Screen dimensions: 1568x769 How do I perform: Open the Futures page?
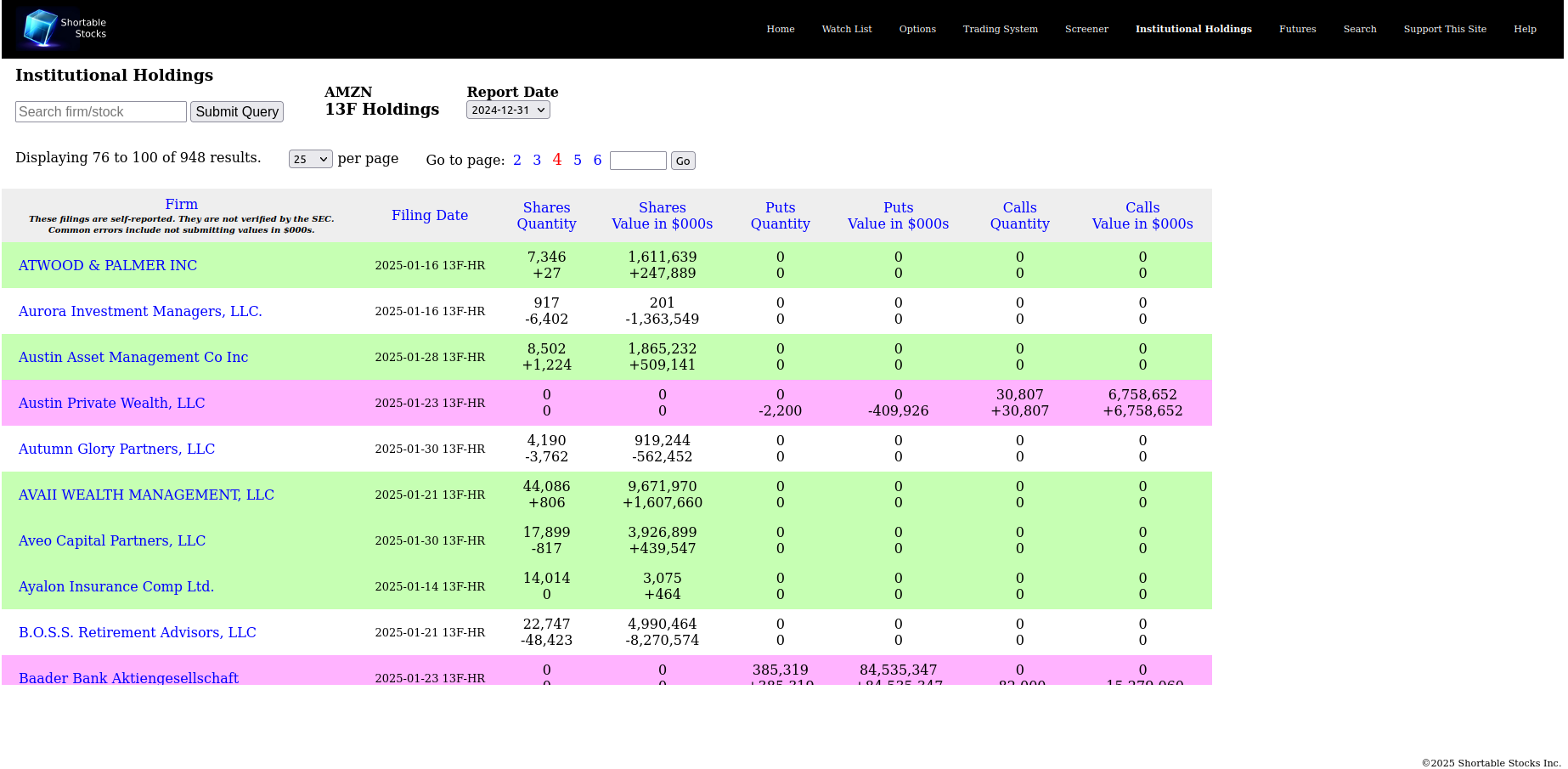click(x=1297, y=29)
